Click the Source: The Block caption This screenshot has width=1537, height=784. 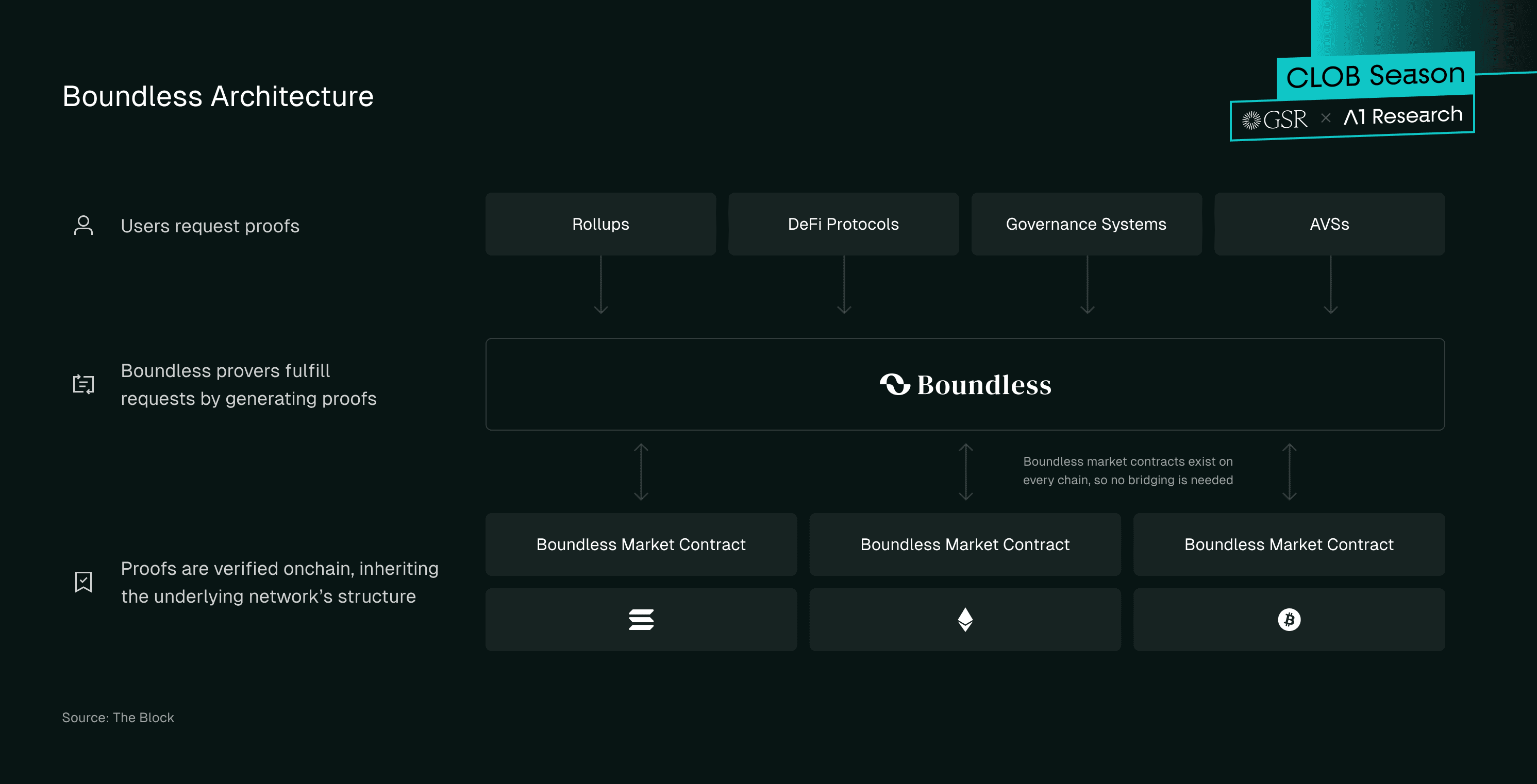118,717
